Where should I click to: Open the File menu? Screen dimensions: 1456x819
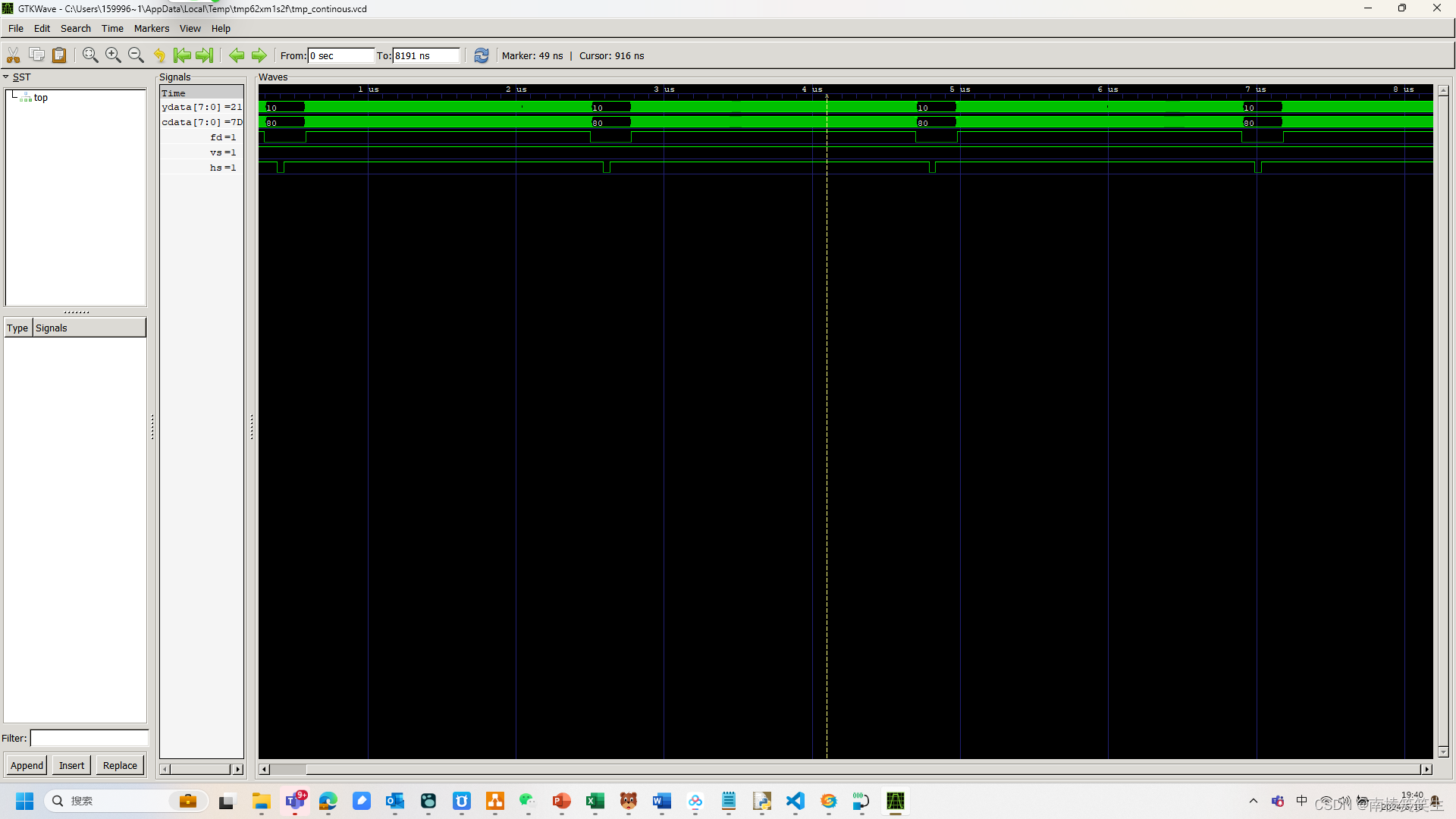pos(15,28)
